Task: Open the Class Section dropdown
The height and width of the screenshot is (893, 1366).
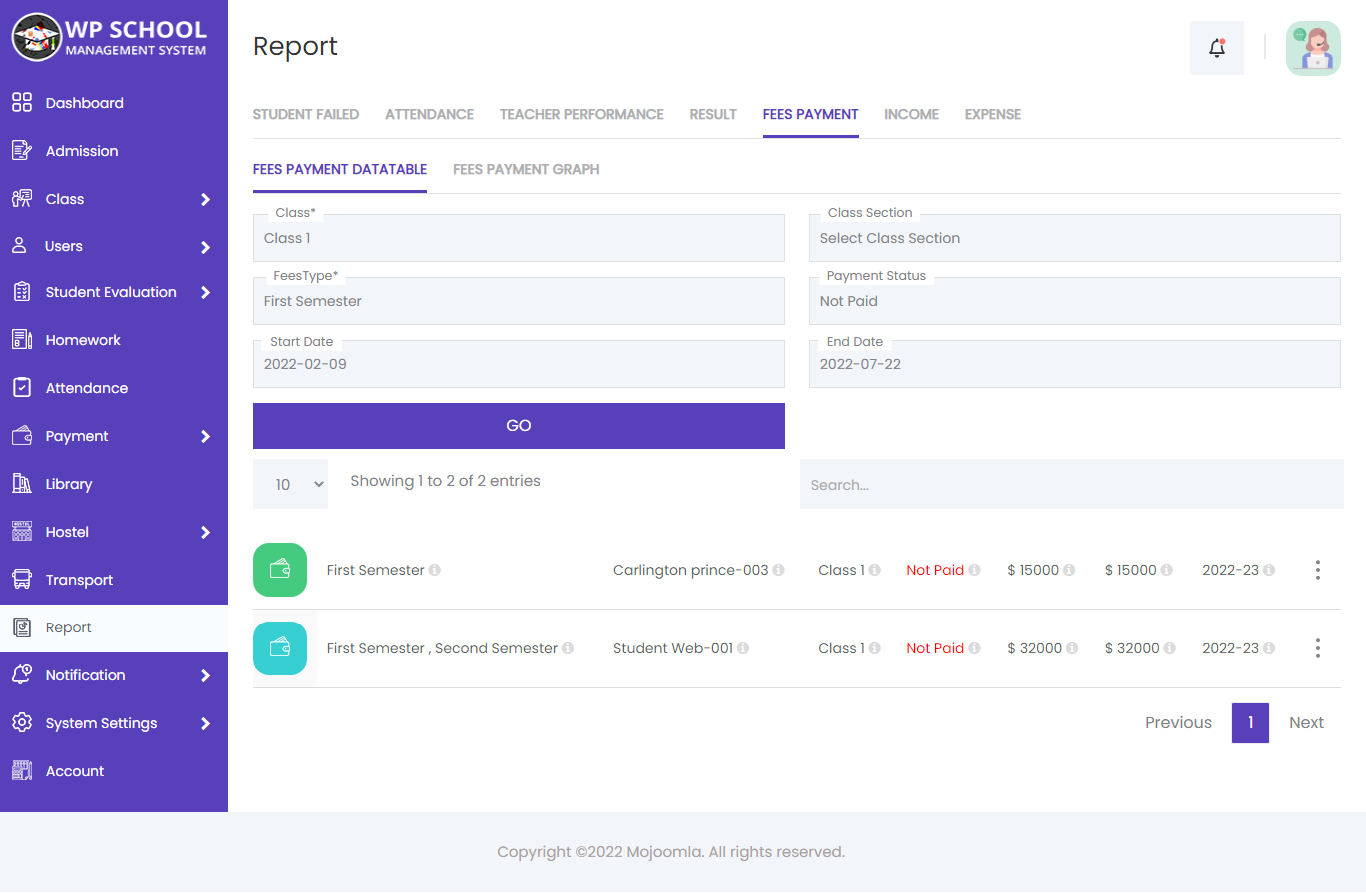Action: coord(1075,238)
